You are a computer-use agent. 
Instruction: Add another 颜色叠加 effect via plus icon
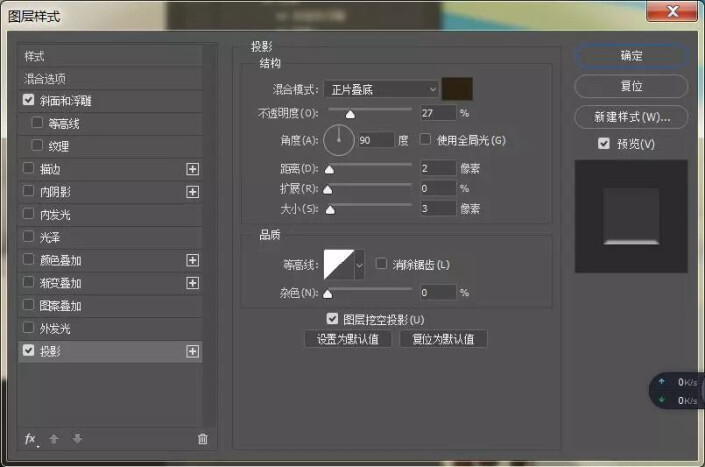click(193, 260)
